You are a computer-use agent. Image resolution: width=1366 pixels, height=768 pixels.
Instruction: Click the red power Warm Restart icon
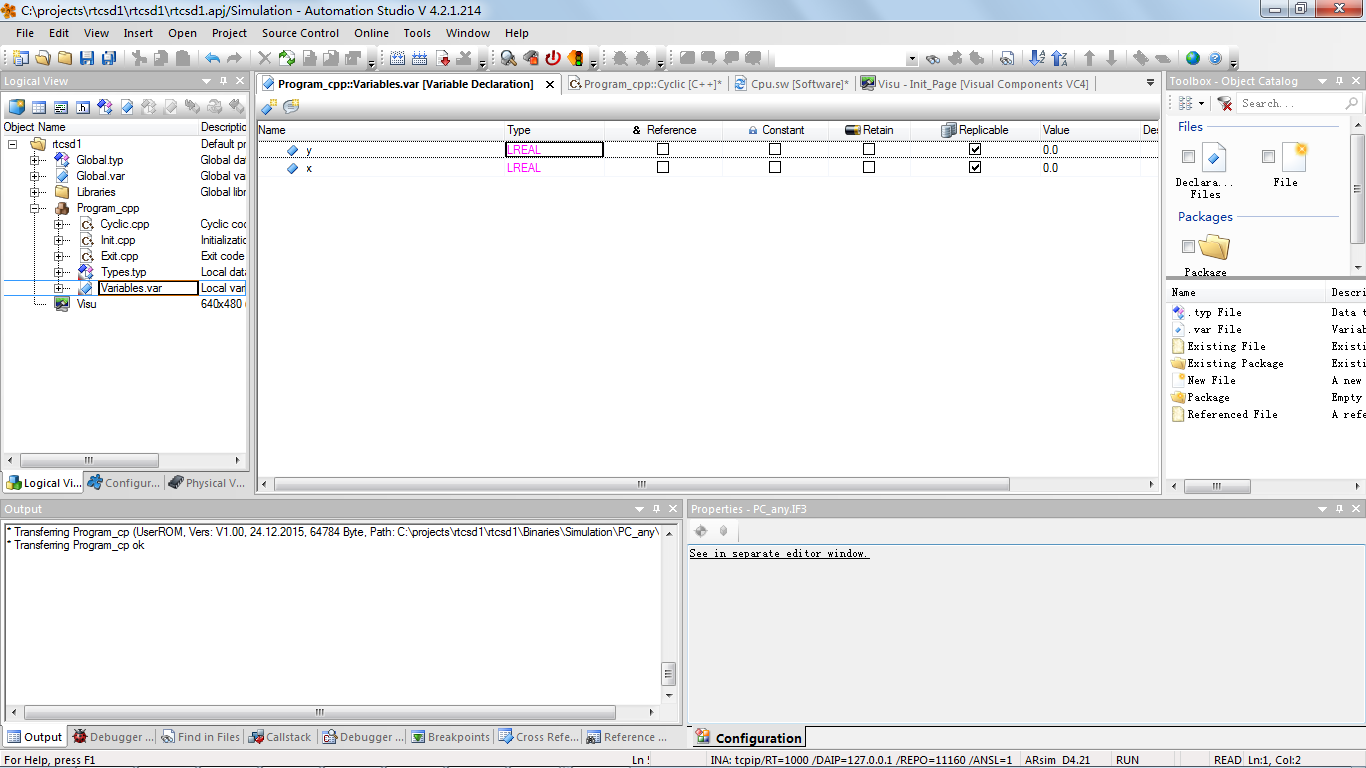[553, 58]
